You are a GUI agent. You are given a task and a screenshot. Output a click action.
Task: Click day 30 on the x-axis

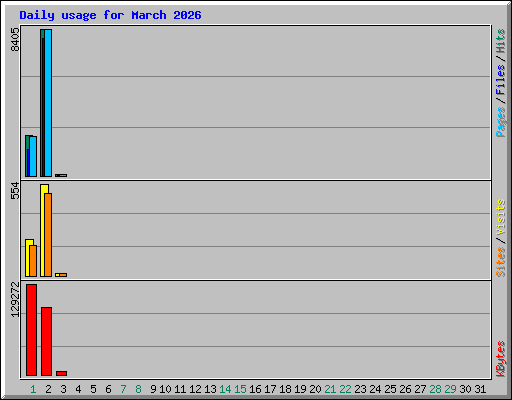coord(465,389)
